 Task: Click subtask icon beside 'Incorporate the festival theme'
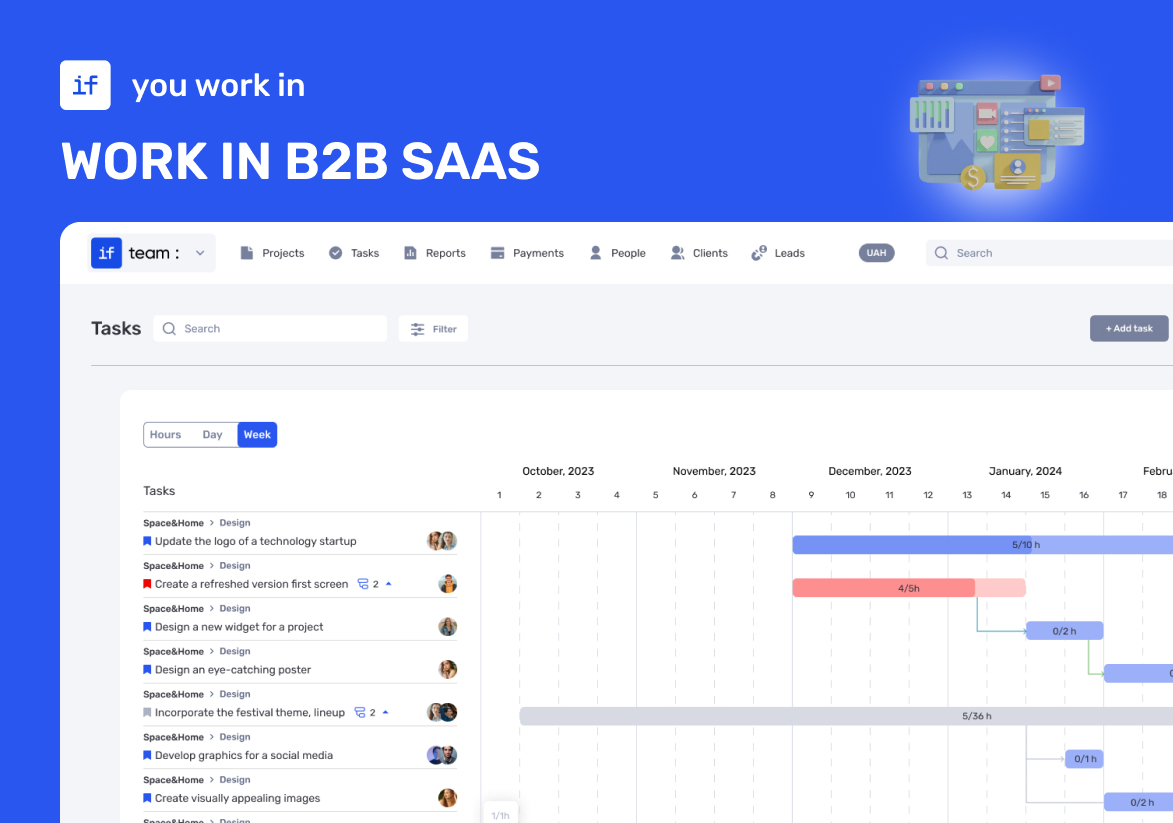coord(360,712)
